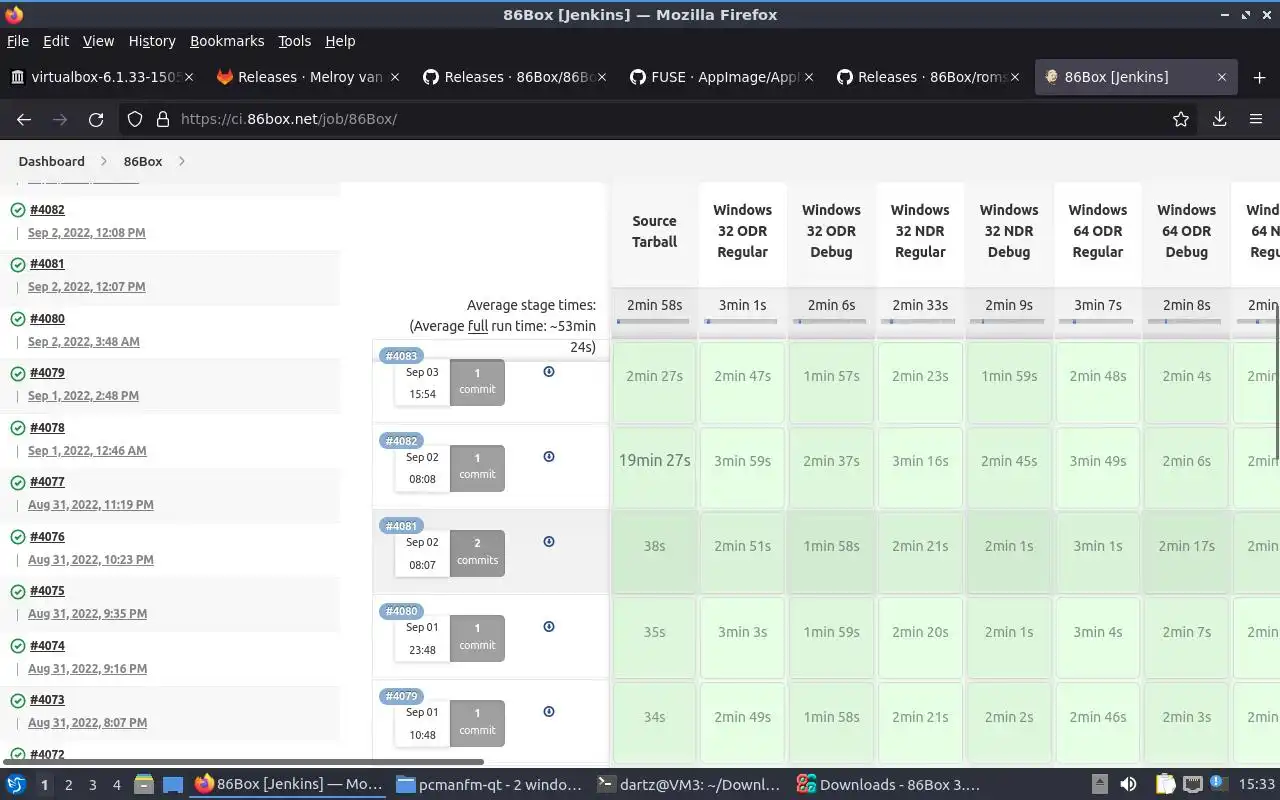Screen dimensions: 1280x800
Task: Click success status icon for build #4074
Action: pos(18,647)
